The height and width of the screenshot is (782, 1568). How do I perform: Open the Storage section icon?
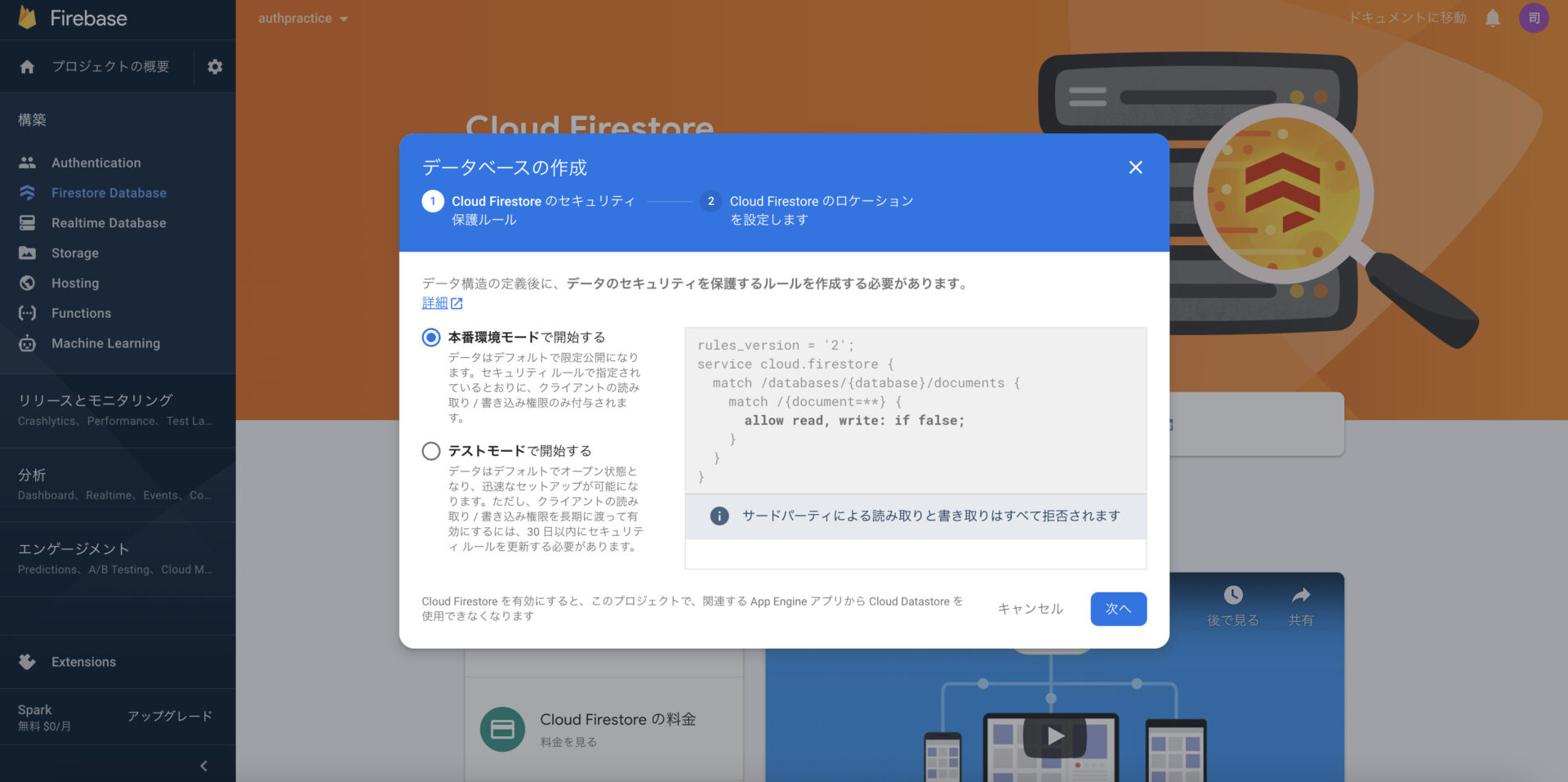point(27,253)
